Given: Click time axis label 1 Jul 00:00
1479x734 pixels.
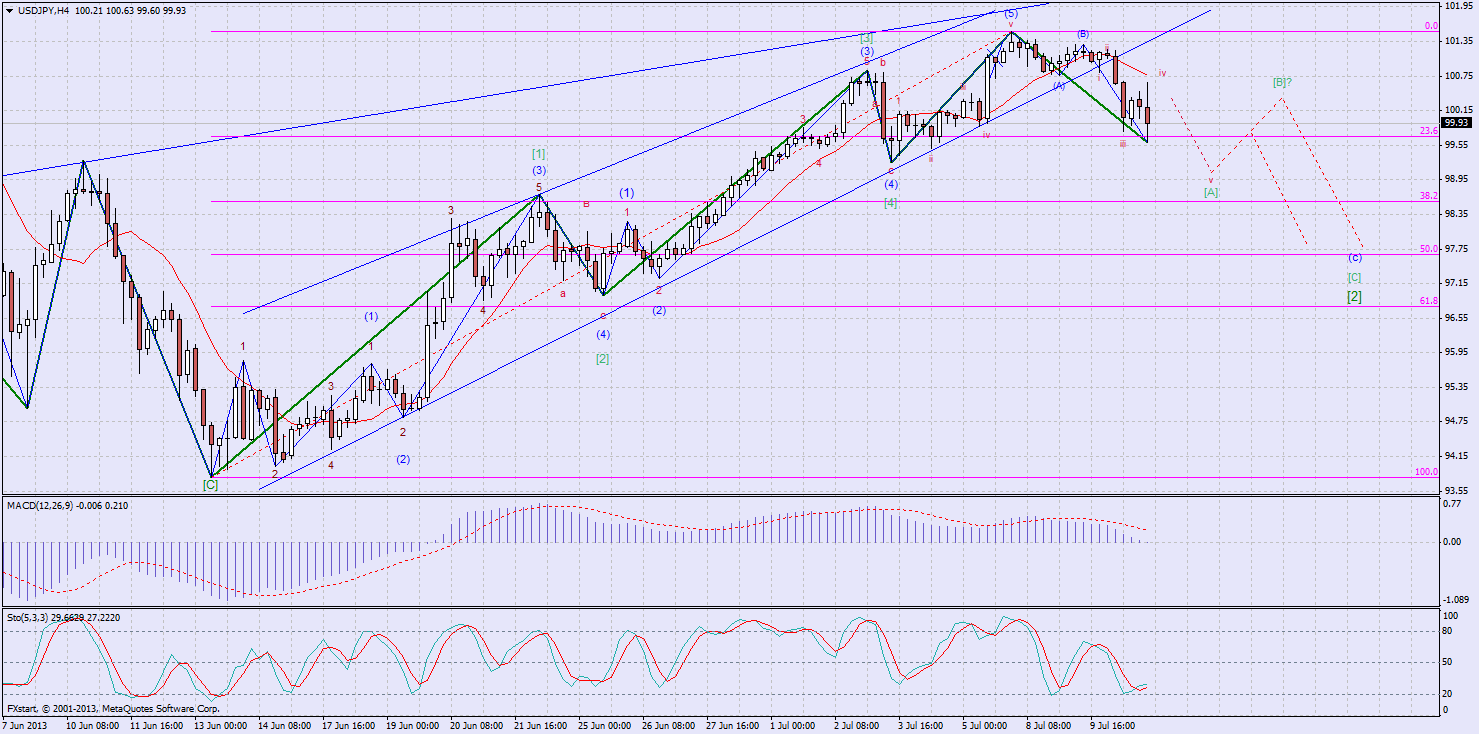Looking at the screenshot, I should [x=795, y=726].
